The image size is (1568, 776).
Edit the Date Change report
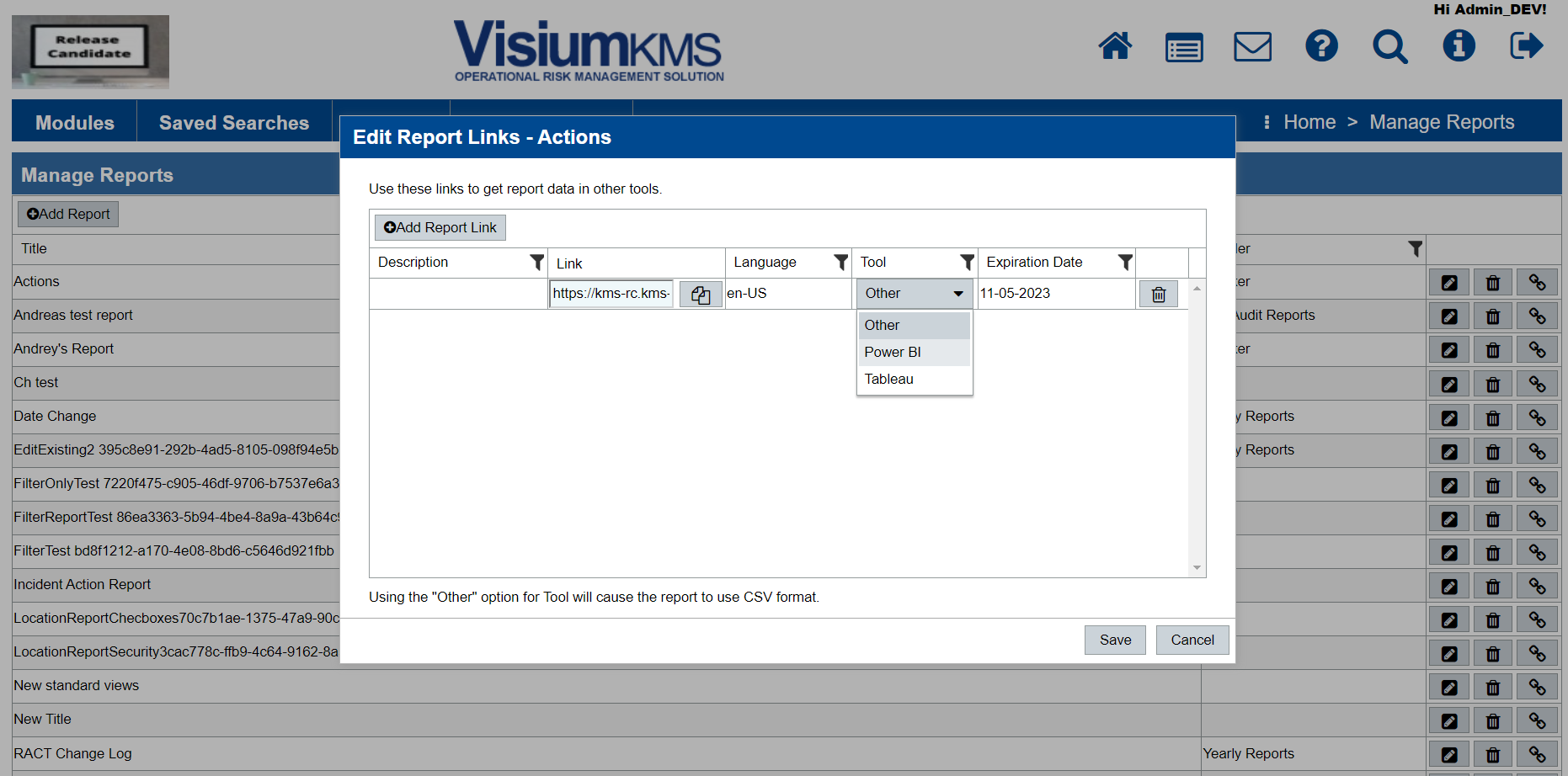[1449, 417]
